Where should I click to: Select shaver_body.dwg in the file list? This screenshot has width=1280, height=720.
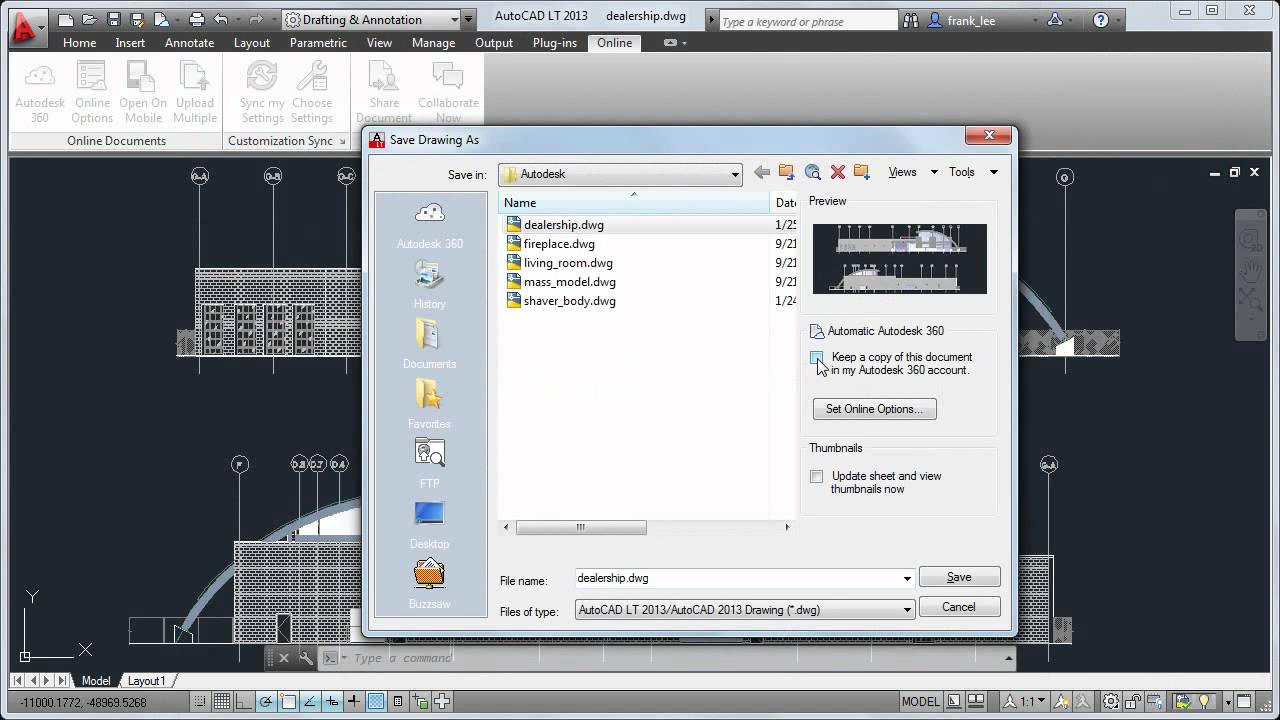pos(569,301)
